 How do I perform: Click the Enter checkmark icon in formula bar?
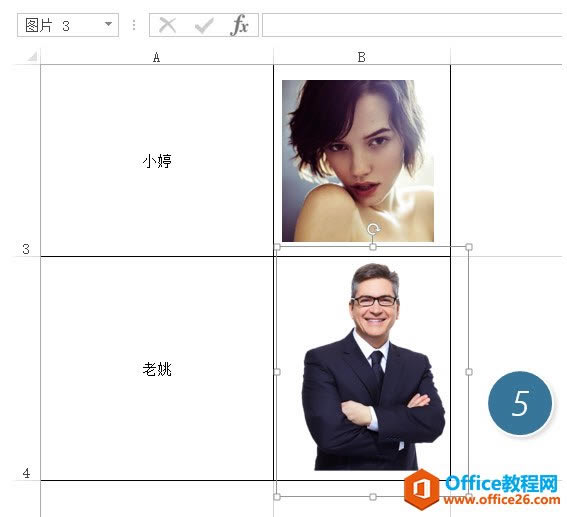[204, 26]
